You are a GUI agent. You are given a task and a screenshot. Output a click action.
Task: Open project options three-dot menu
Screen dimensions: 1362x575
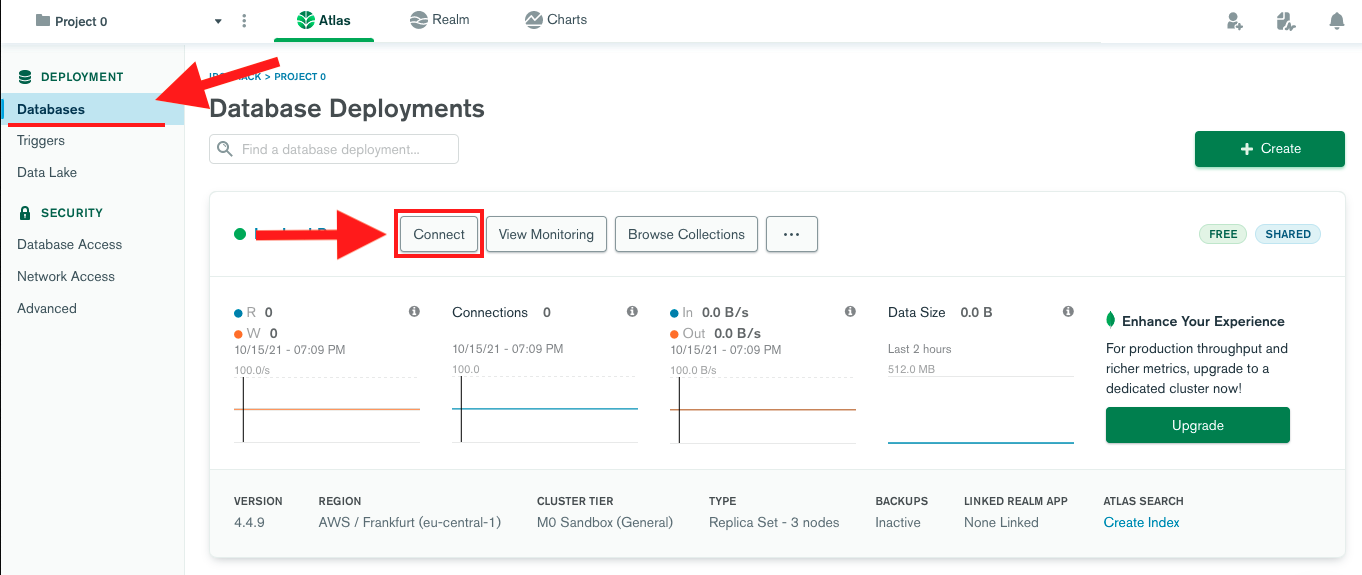[x=245, y=21]
